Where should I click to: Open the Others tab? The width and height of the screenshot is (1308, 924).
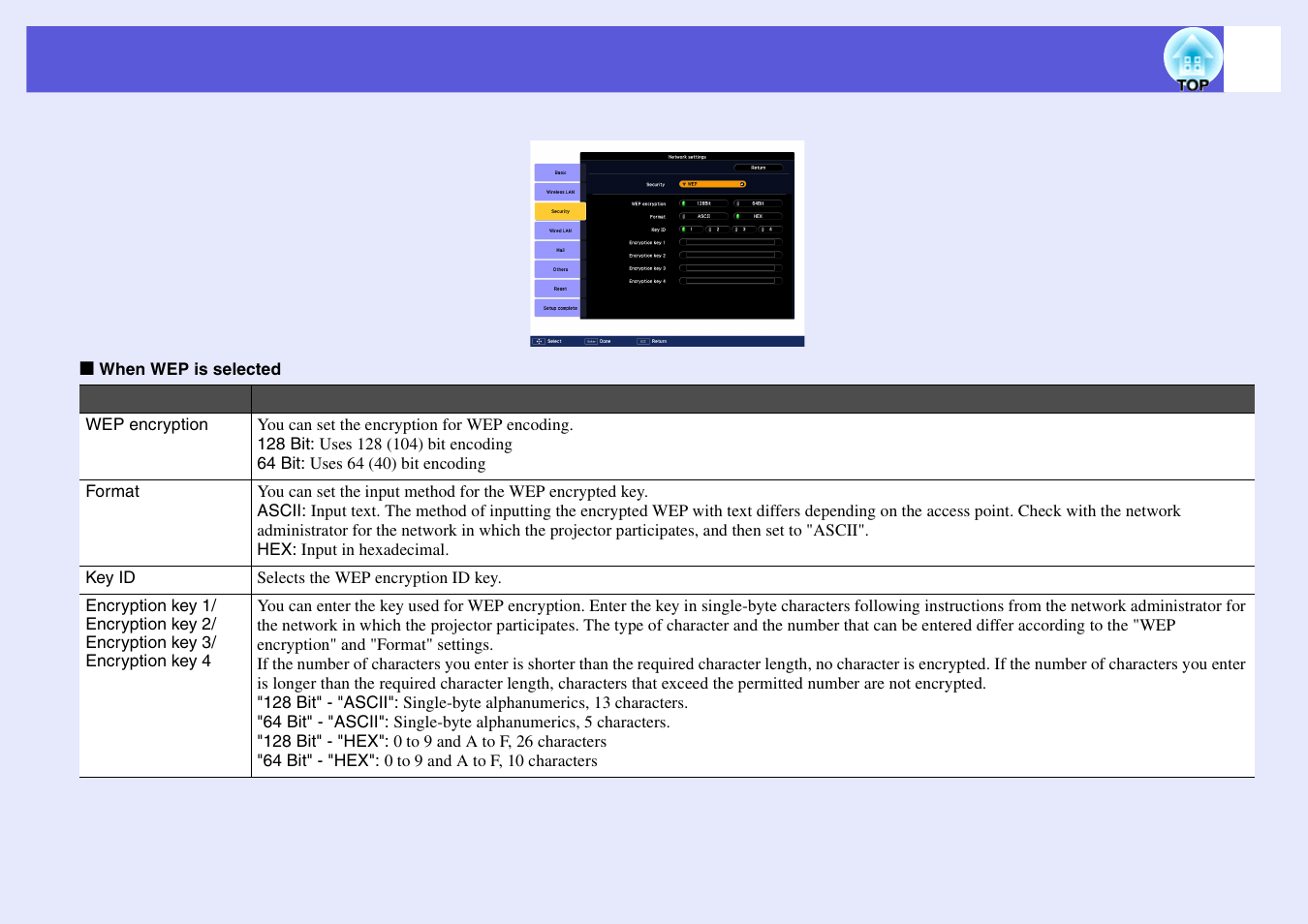(559, 269)
